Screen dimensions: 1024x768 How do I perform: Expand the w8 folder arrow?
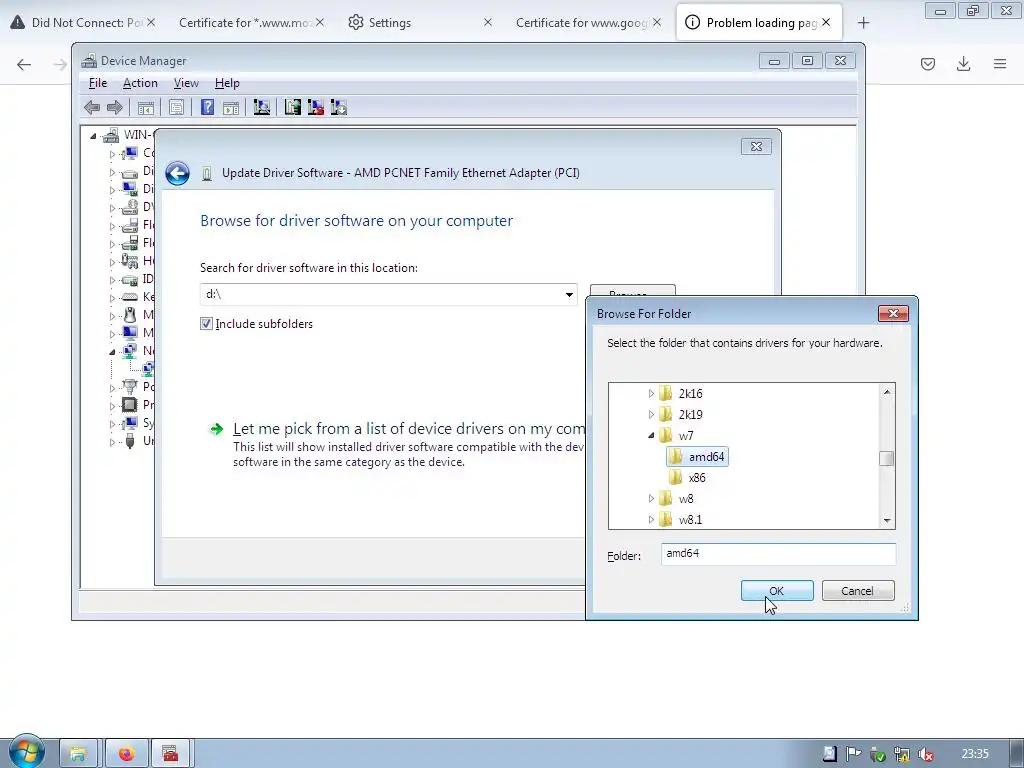651,498
